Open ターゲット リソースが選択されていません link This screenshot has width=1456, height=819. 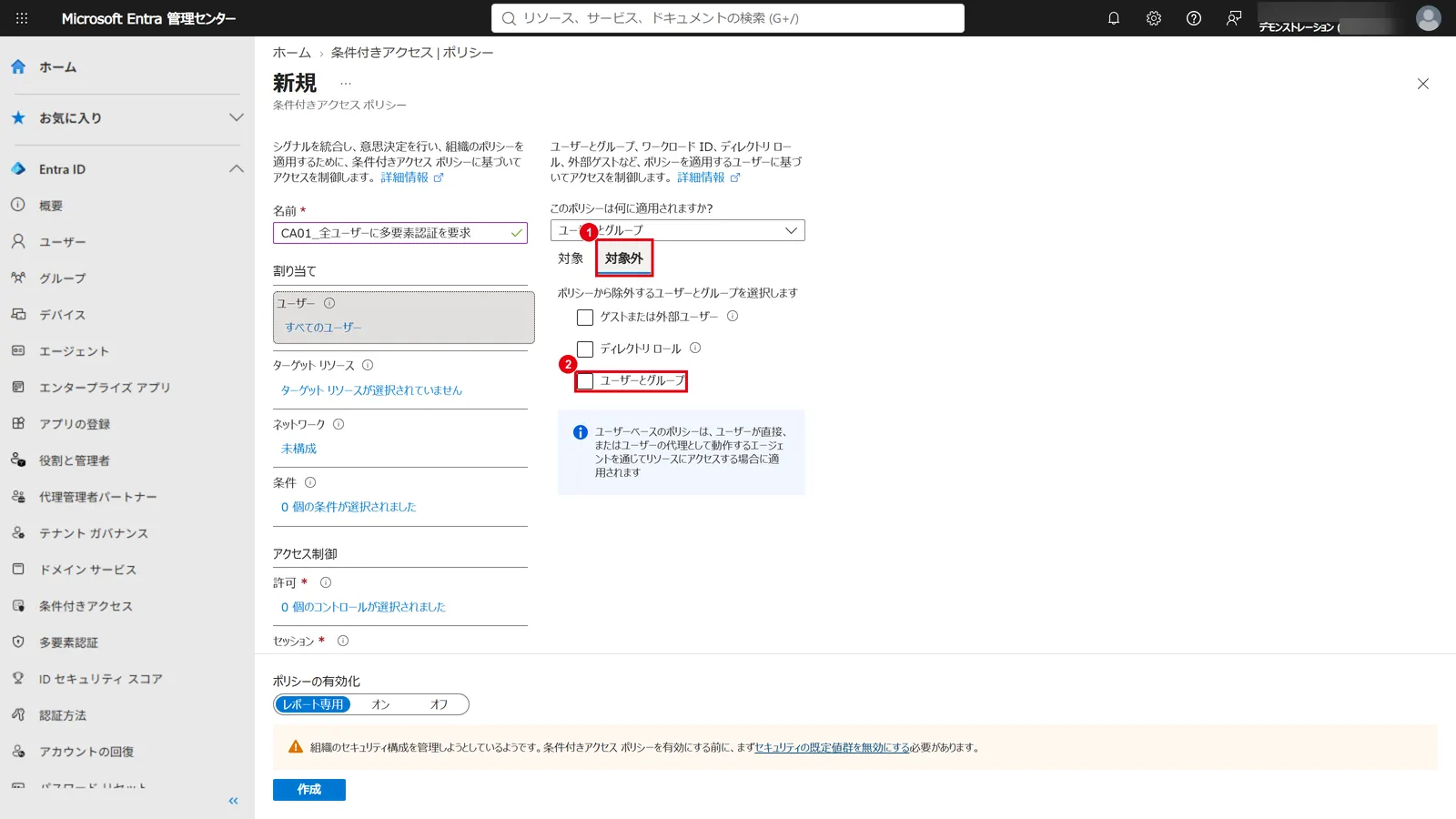click(371, 389)
